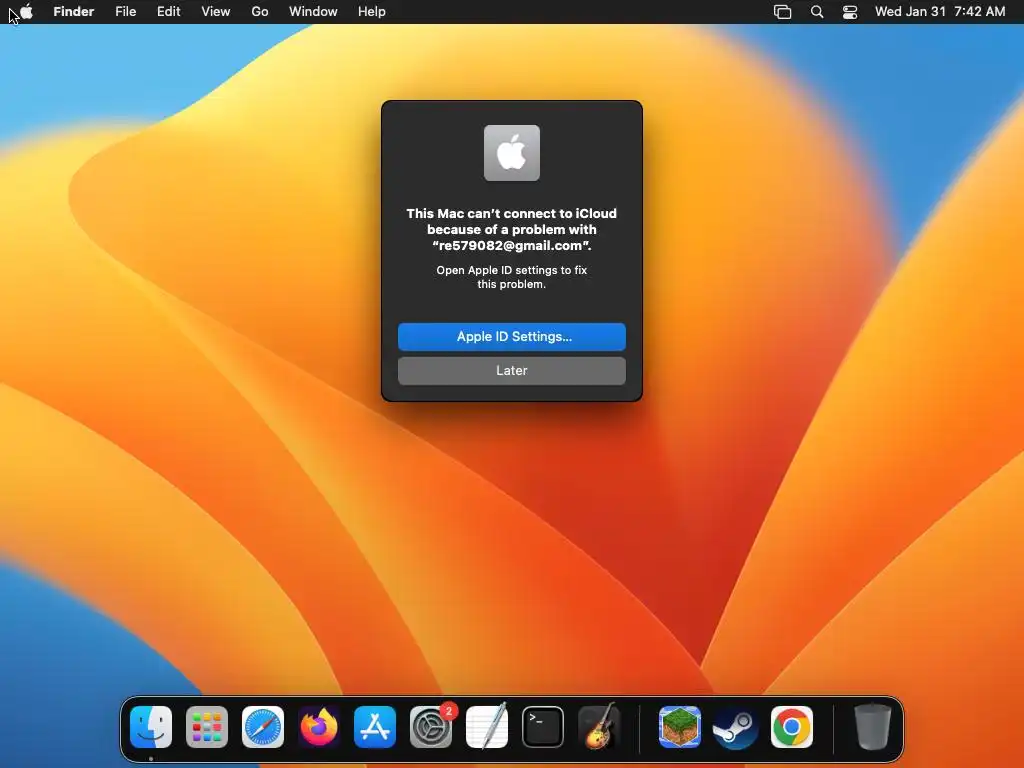Image resolution: width=1024 pixels, height=768 pixels.
Task: Open TextEdit from the Dock
Action: pyautogui.click(x=487, y=726)
